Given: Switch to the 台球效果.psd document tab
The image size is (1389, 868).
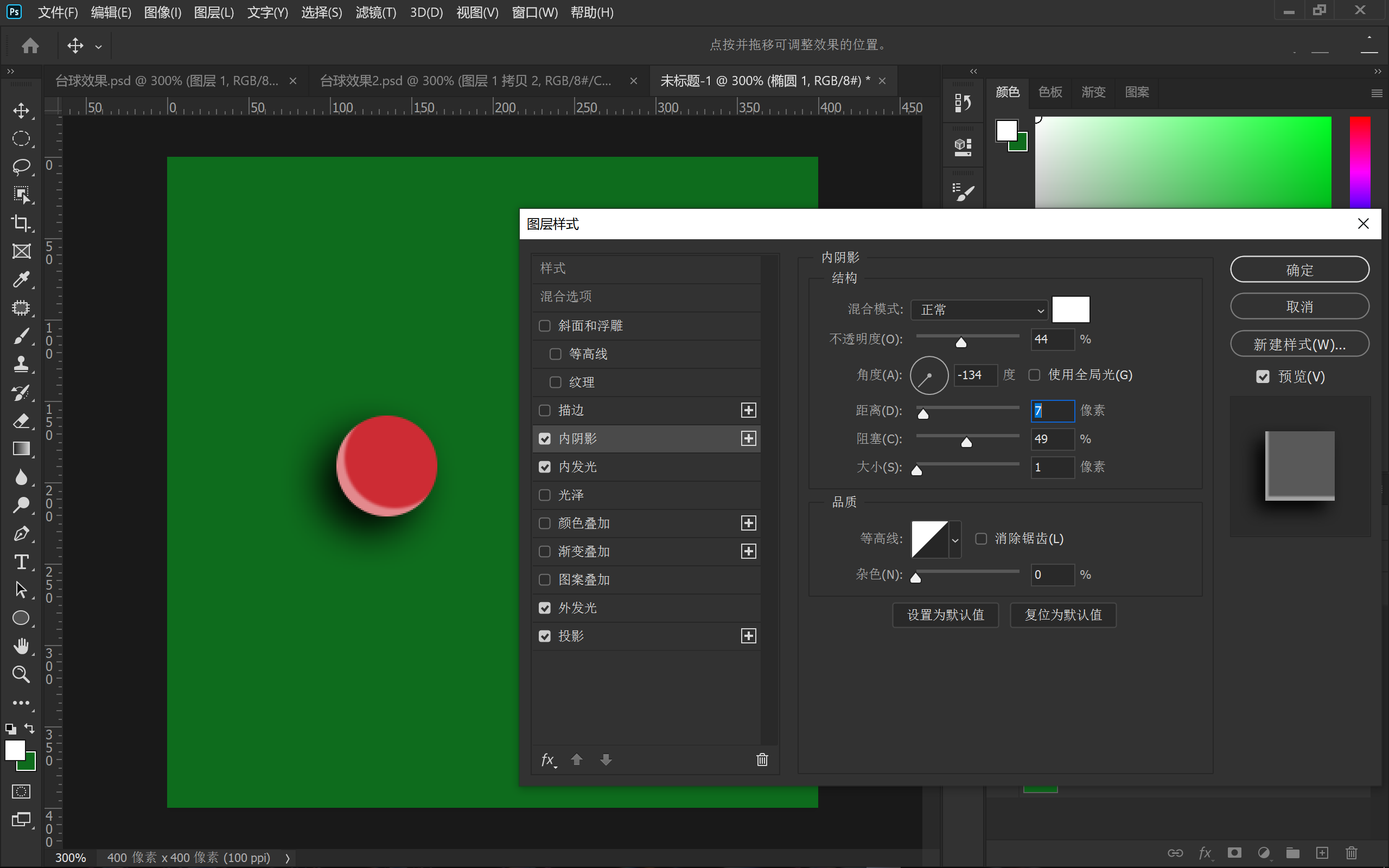Looking at the screenshot, I should (167, 81).
